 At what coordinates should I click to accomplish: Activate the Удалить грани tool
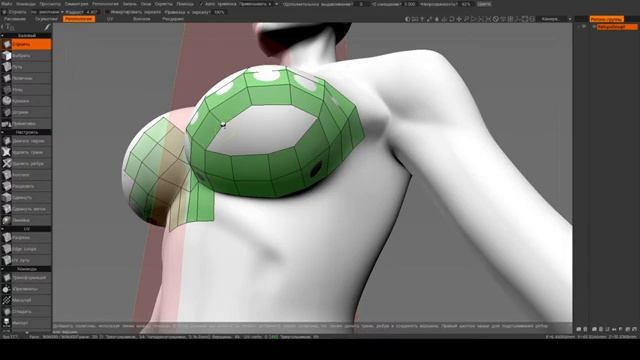pos(26,152)
